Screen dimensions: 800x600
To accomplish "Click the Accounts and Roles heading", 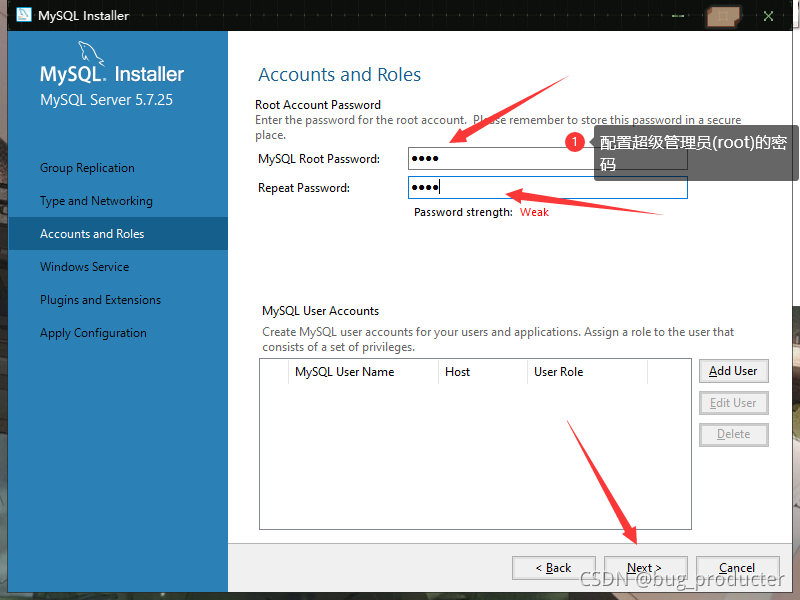I will click(339, 74).
